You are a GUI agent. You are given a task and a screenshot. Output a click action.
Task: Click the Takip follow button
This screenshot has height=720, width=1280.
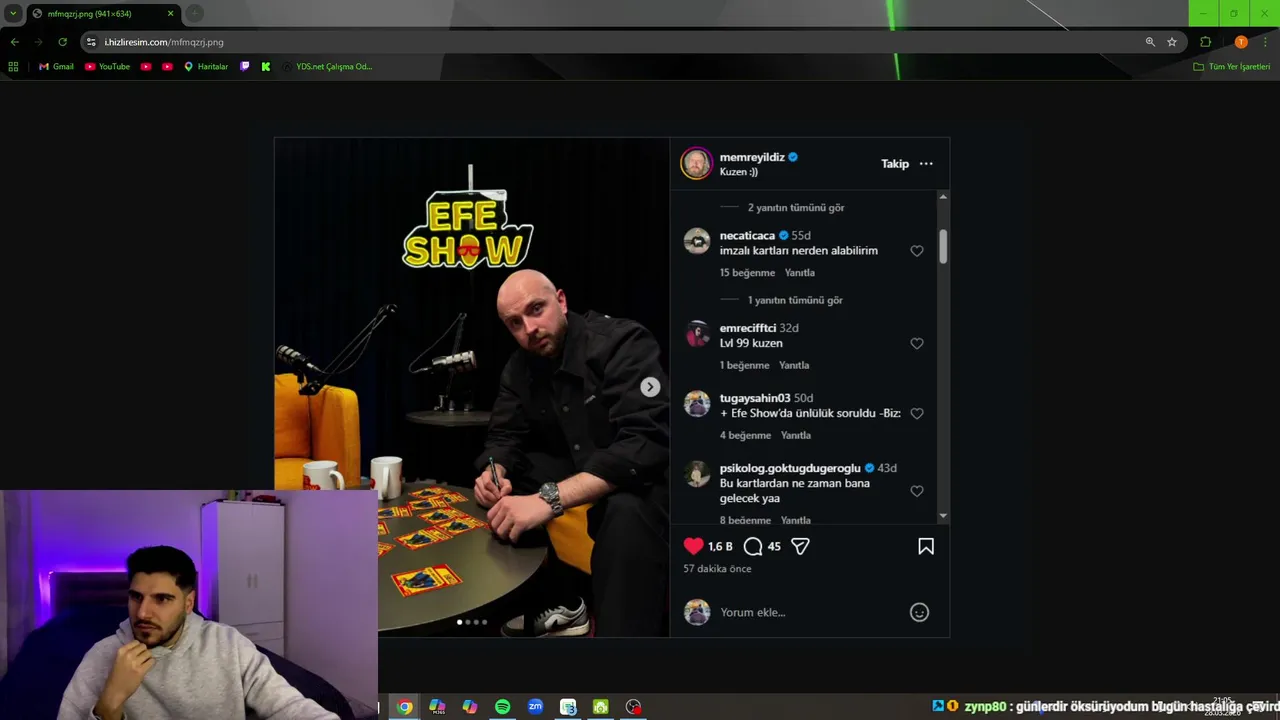click(895, 164)
